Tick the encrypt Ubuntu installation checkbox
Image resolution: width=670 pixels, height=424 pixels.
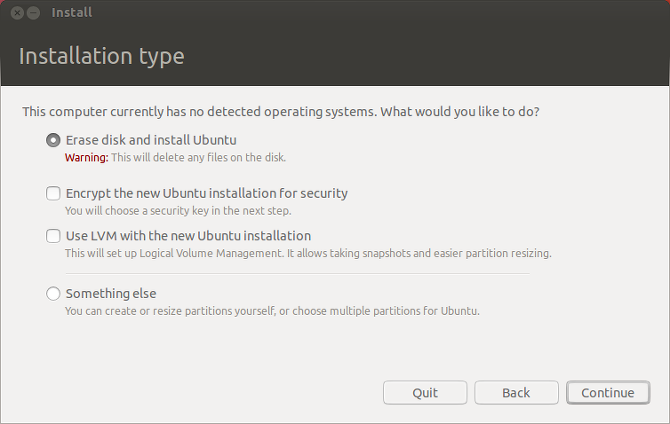[53, 193]
